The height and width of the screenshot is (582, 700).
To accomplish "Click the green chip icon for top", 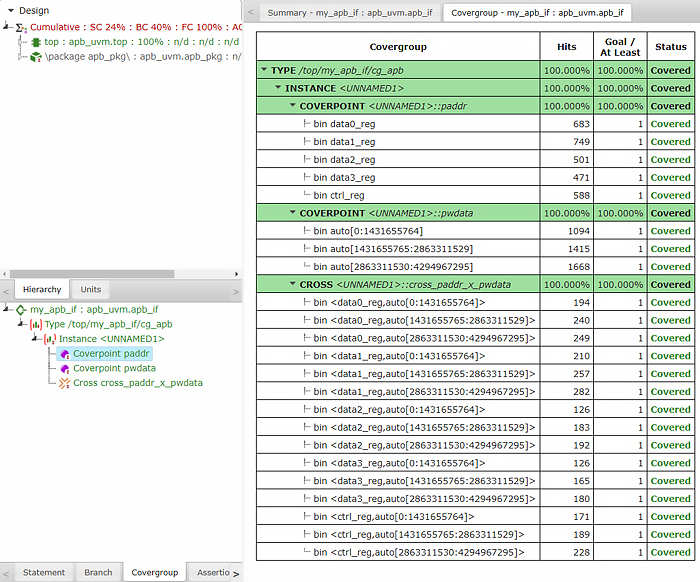I will click(x=36, y=42).
